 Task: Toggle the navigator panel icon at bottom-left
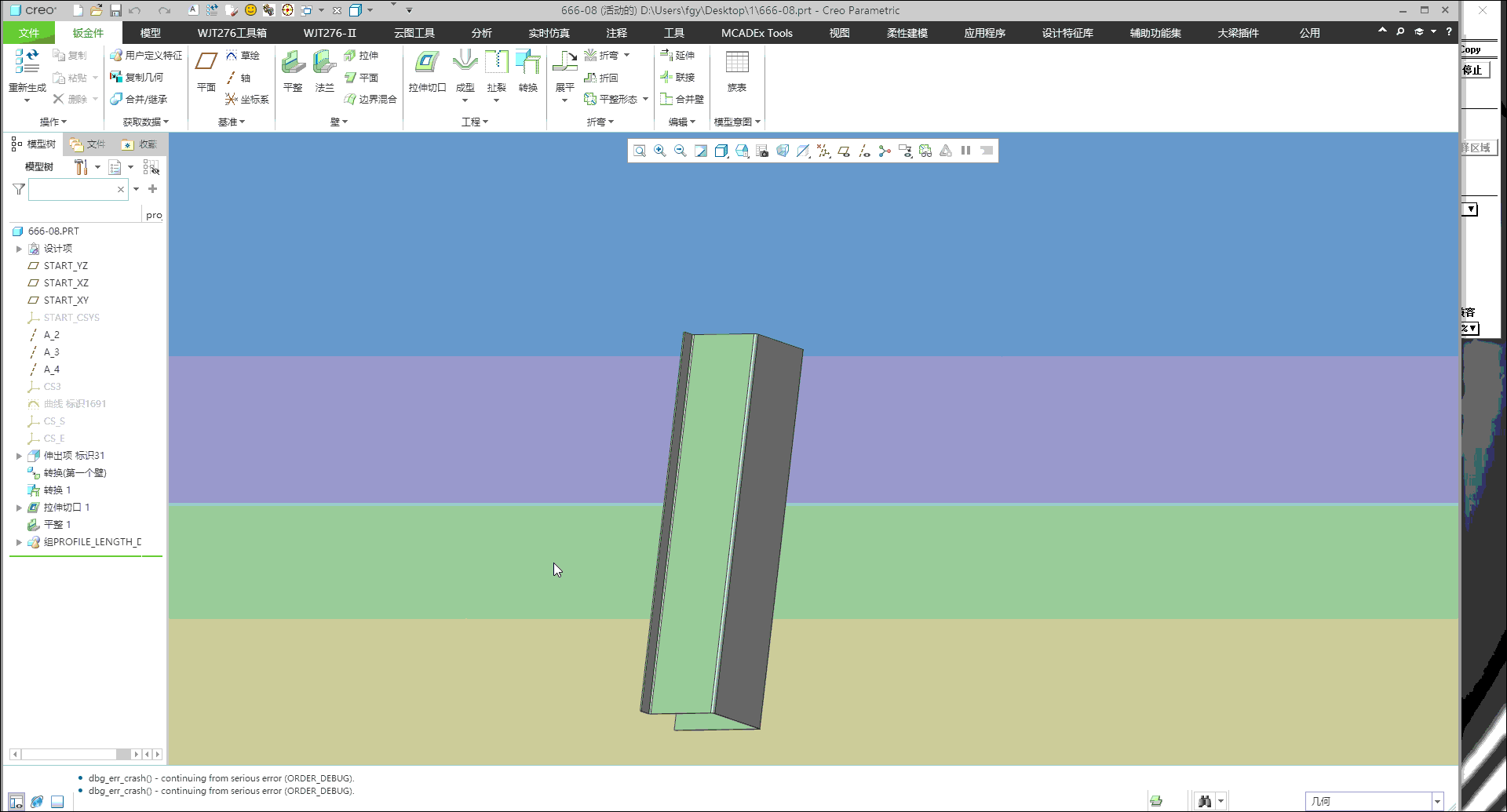click(x=16, y=802)
